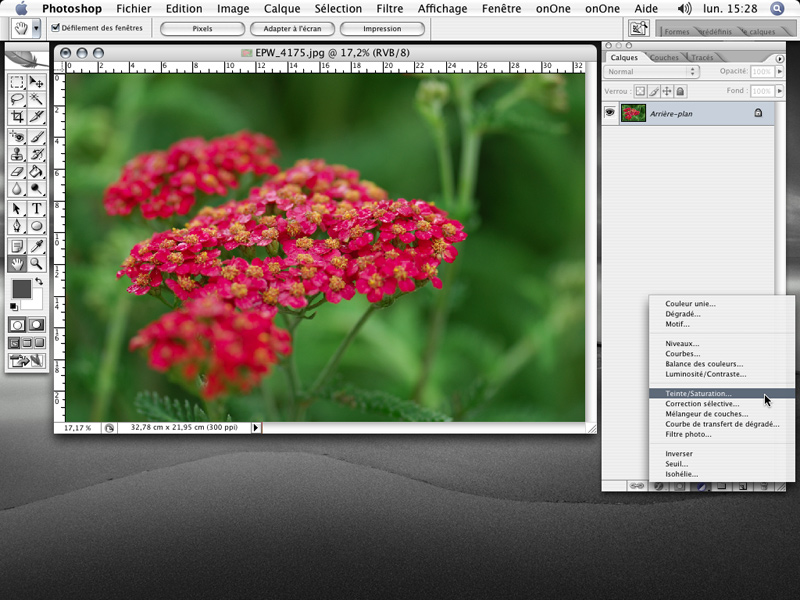The height and width of the screenshot is (600, 800).
Task: Select the Blur (water drop) tool
Action: coord(17,189)
